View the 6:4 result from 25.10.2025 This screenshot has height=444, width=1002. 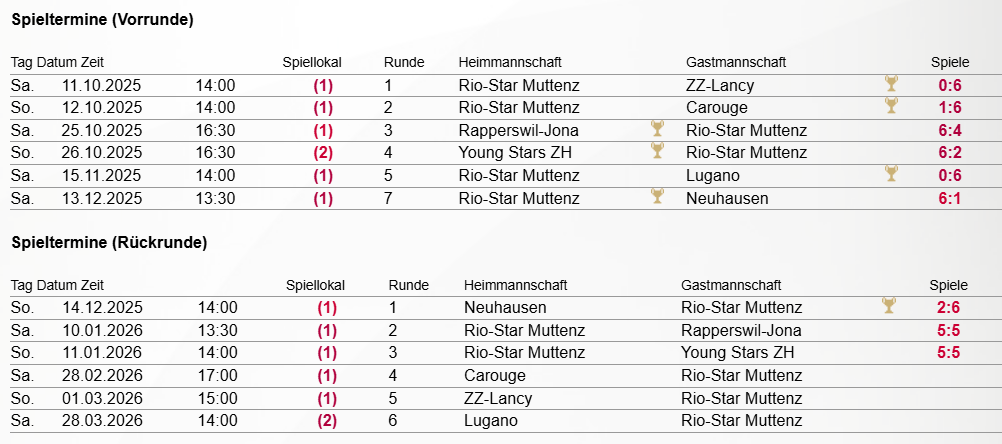[x=948, y=130]
